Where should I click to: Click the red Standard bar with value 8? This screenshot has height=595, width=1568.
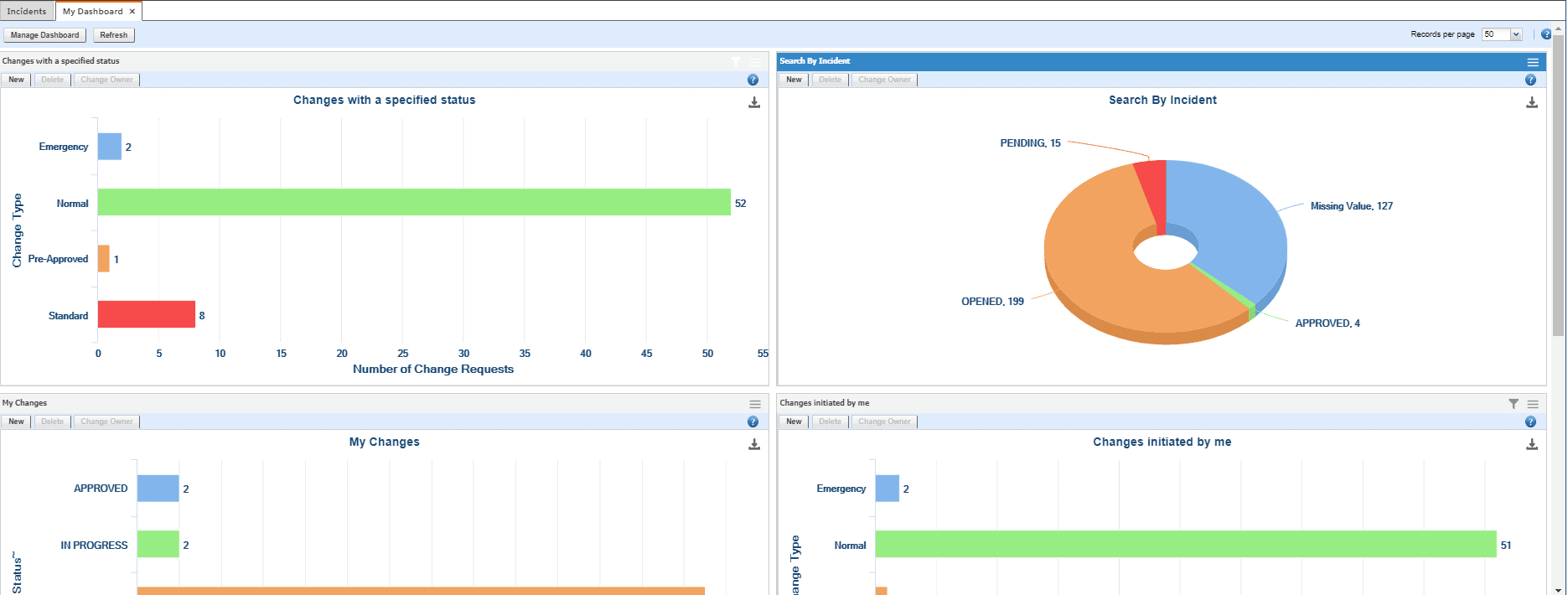point(147,314)
